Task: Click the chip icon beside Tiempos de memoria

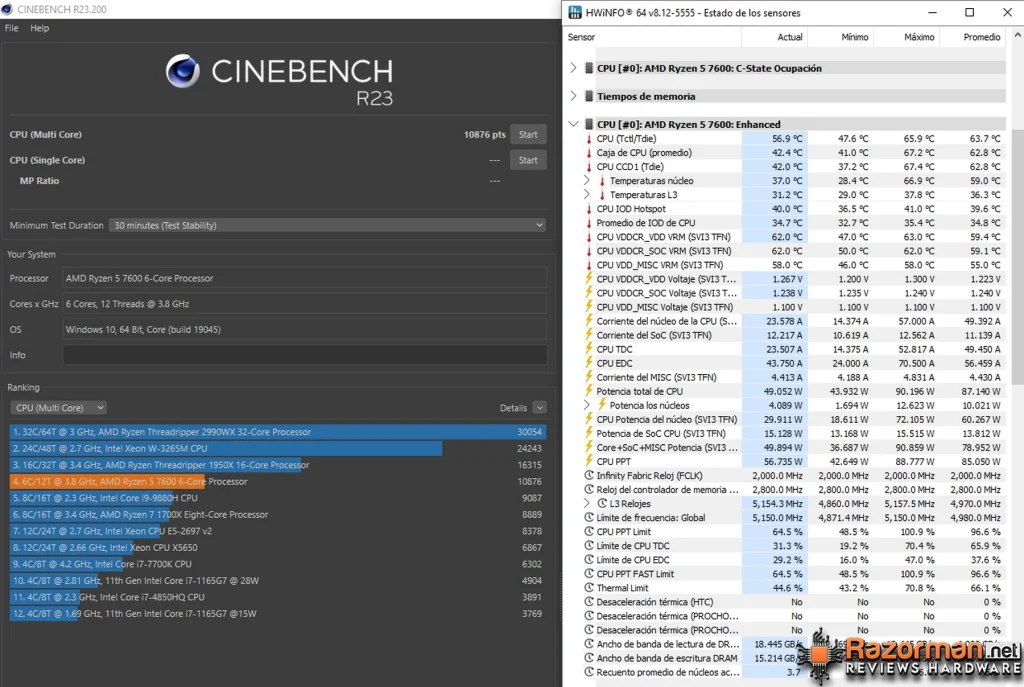Action: (x=588, y=96)
